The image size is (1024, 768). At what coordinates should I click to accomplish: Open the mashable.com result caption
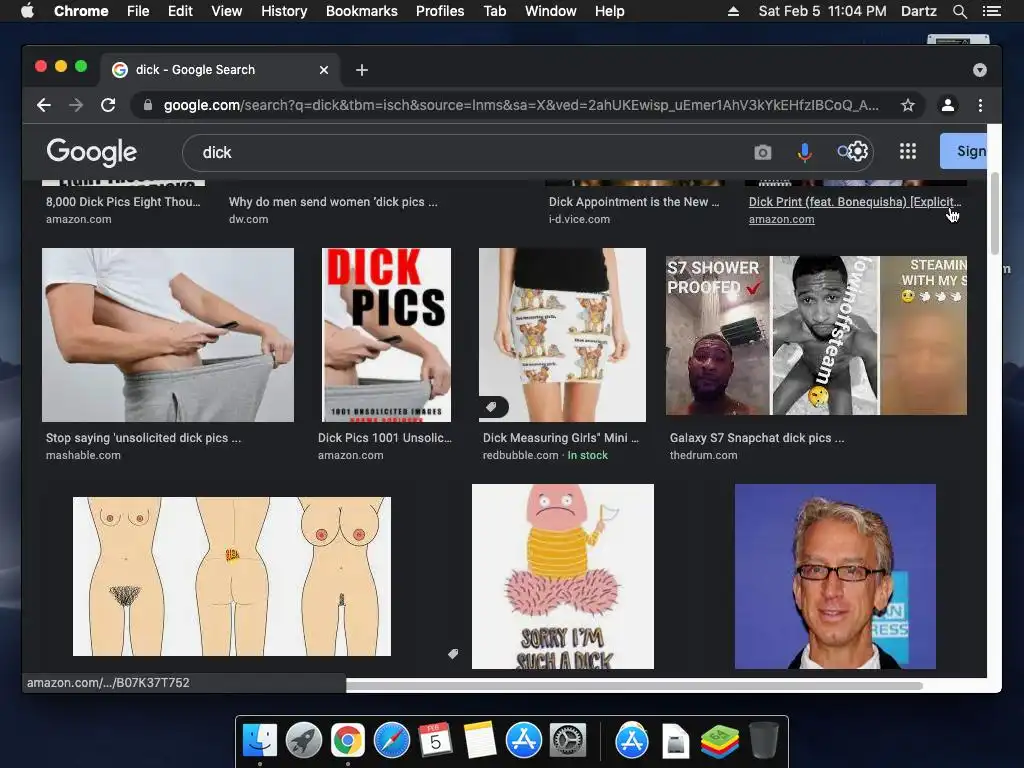pos(83,455)
